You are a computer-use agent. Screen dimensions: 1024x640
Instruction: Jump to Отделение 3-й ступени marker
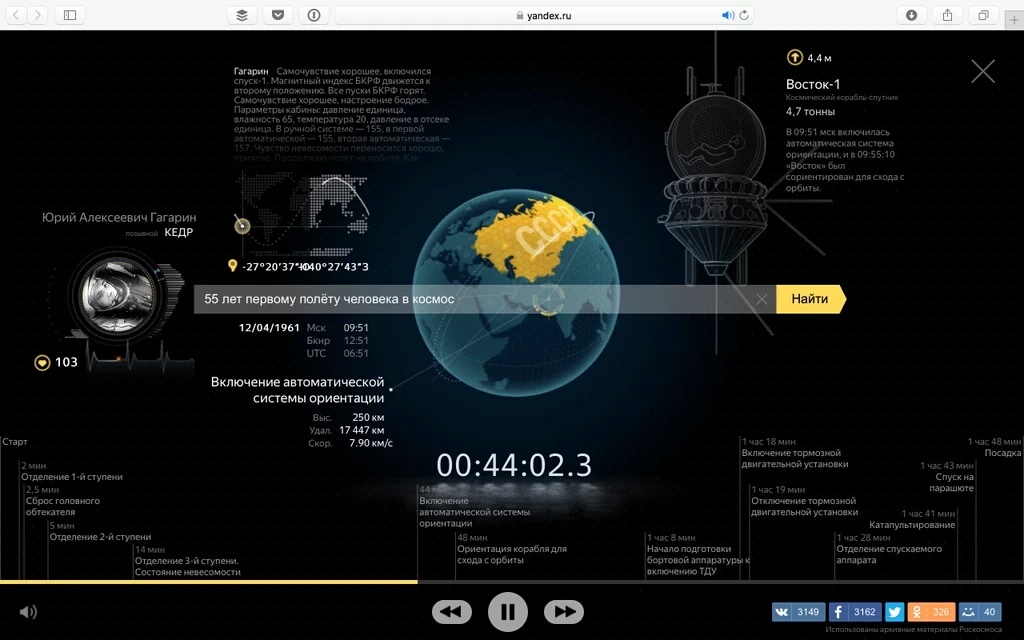187,561
